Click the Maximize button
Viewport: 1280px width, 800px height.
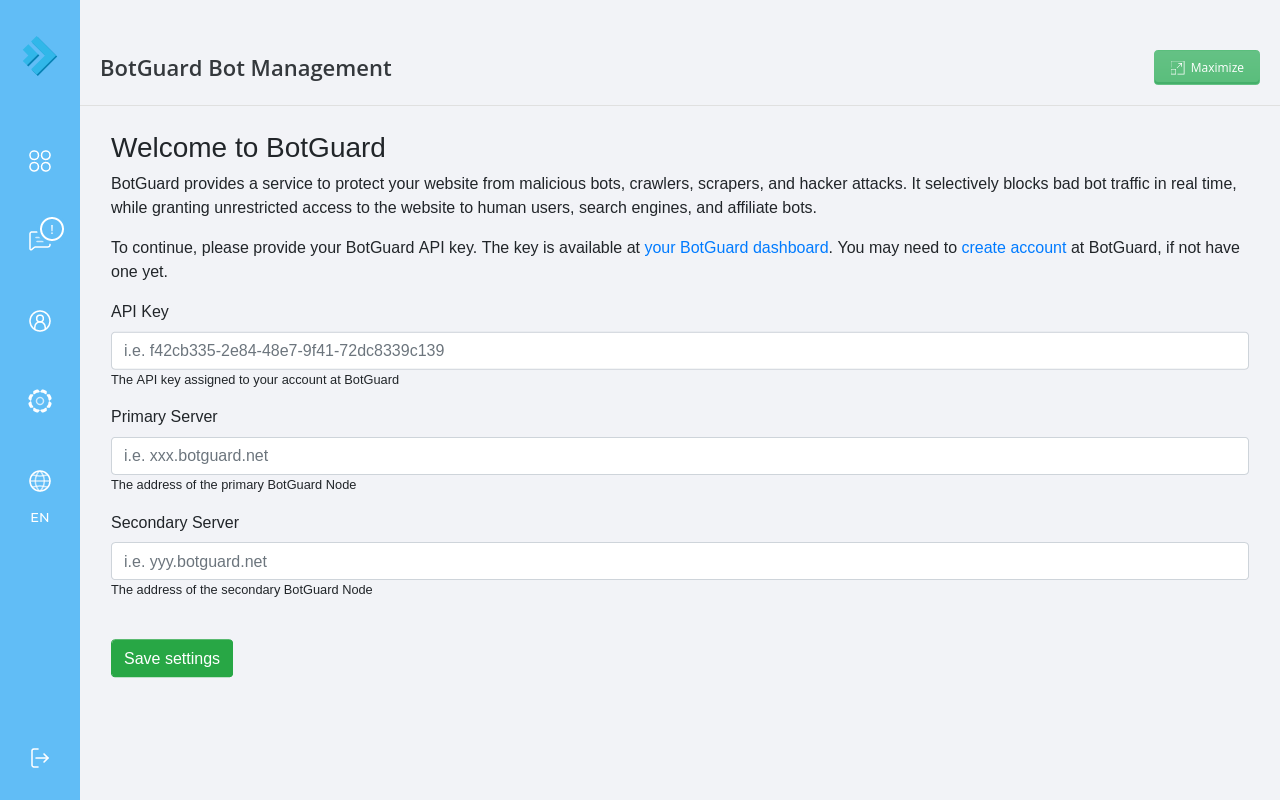(1207, 67)
